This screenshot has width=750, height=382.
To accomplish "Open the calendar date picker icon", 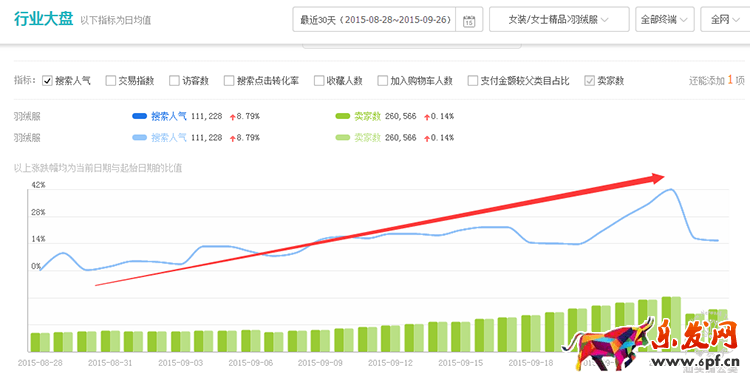I will 469,21.
